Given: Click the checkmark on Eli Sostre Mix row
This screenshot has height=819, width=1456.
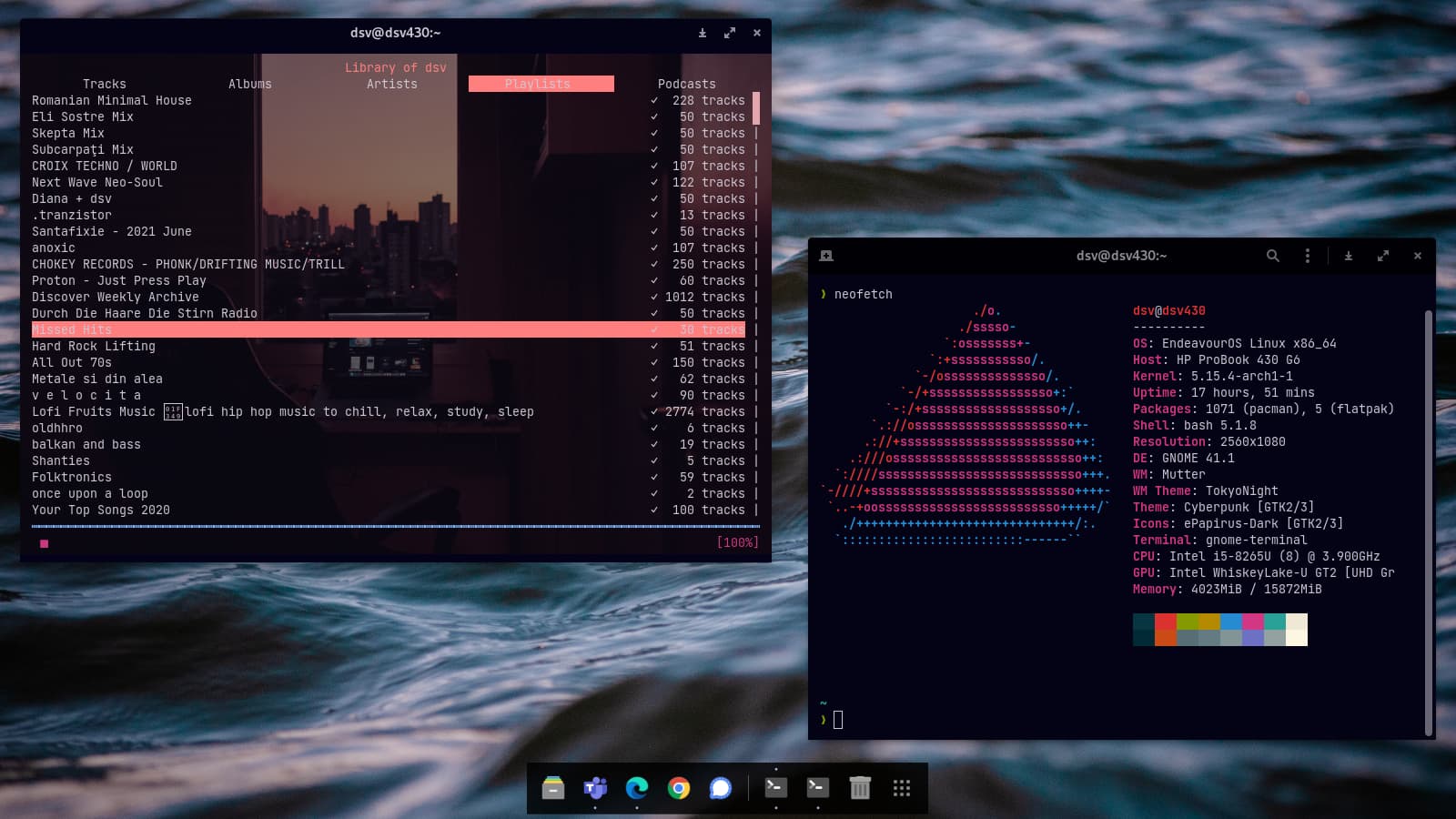Looking at the screenshot, I should click(654, 116).
